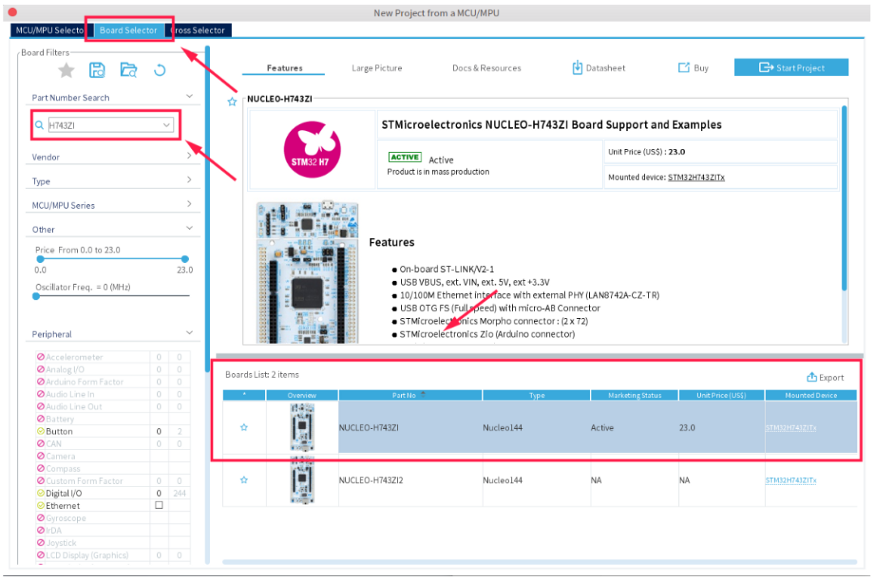The height and width of the screenshot is (580, 875).
Task: Click the Buy external link icon
Action: [684, 68]
